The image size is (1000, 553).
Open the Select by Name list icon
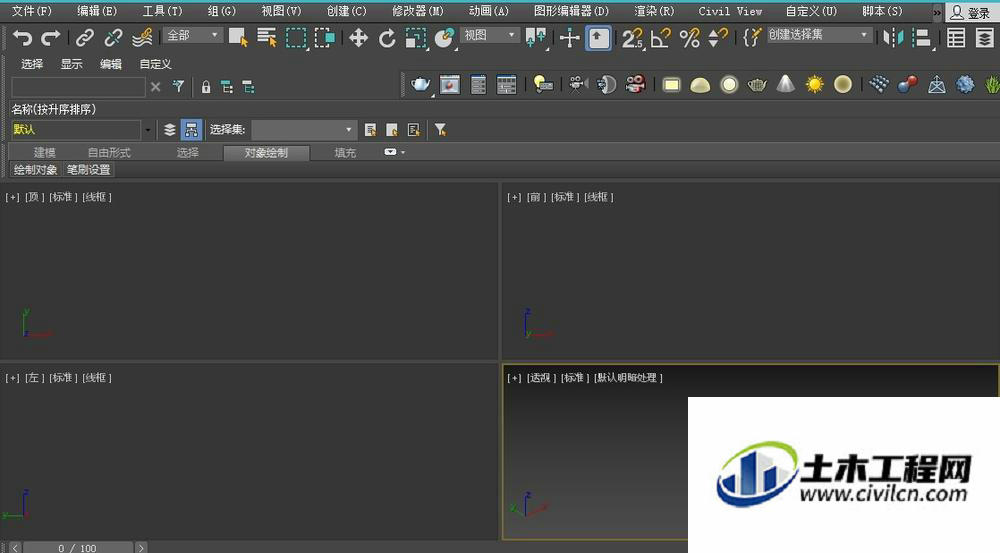(x=267, y=38)
